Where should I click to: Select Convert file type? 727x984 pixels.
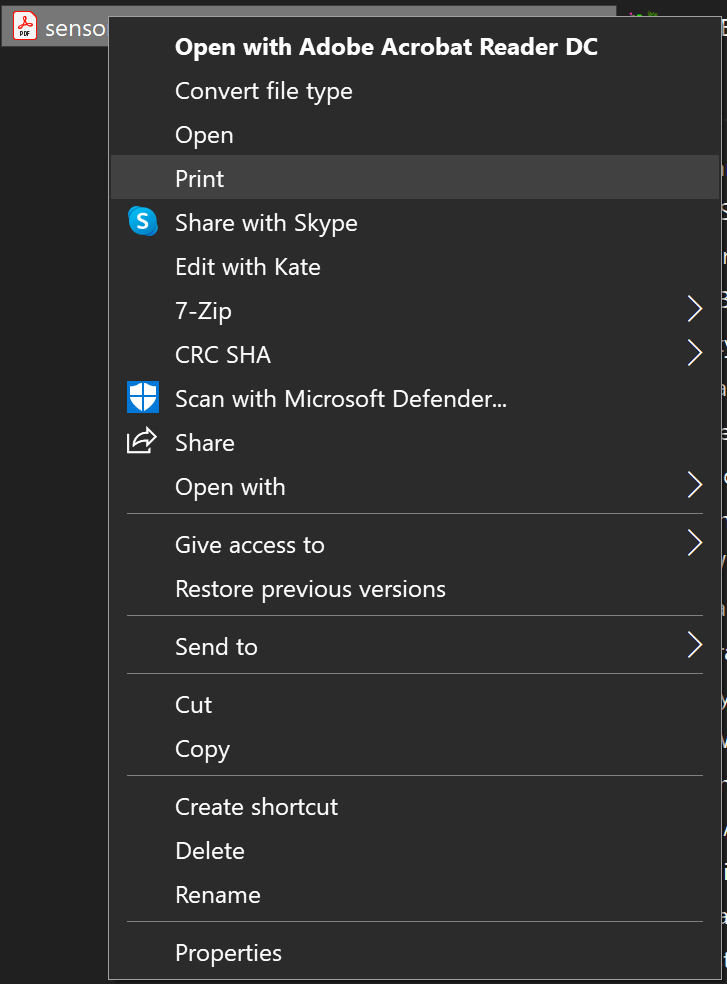263,91
